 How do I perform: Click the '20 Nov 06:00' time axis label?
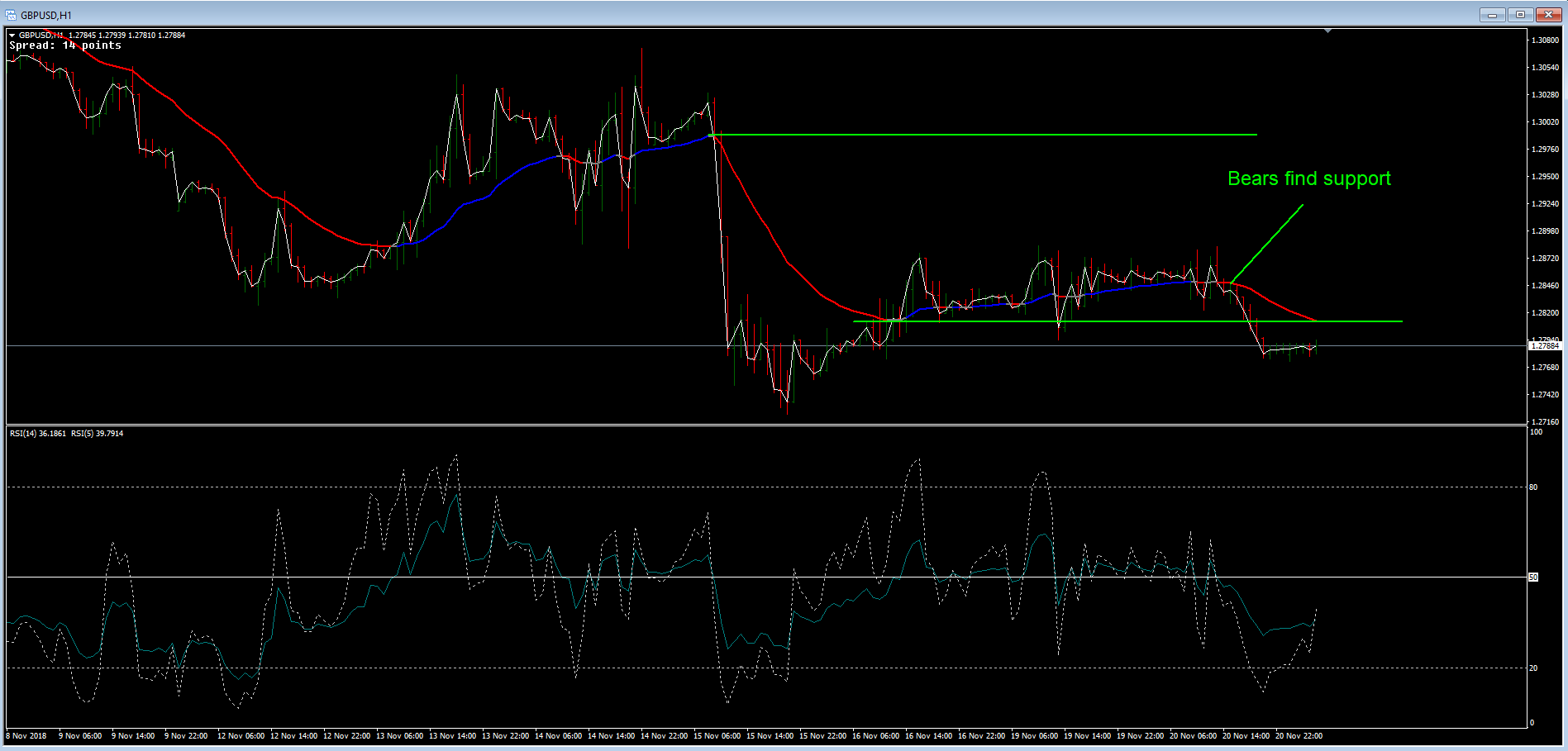(1193, 735)
